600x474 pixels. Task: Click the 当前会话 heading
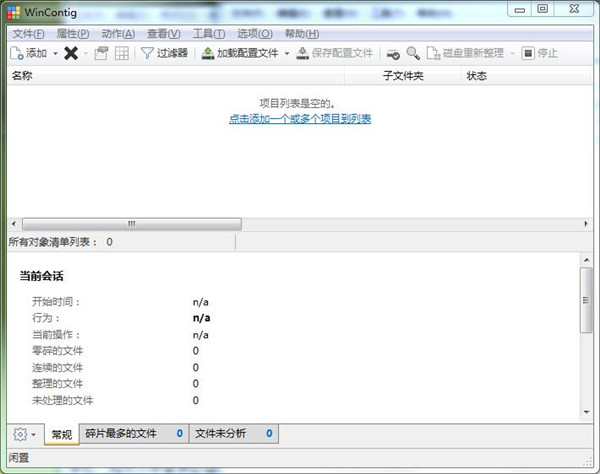click(x=41, y=276)
